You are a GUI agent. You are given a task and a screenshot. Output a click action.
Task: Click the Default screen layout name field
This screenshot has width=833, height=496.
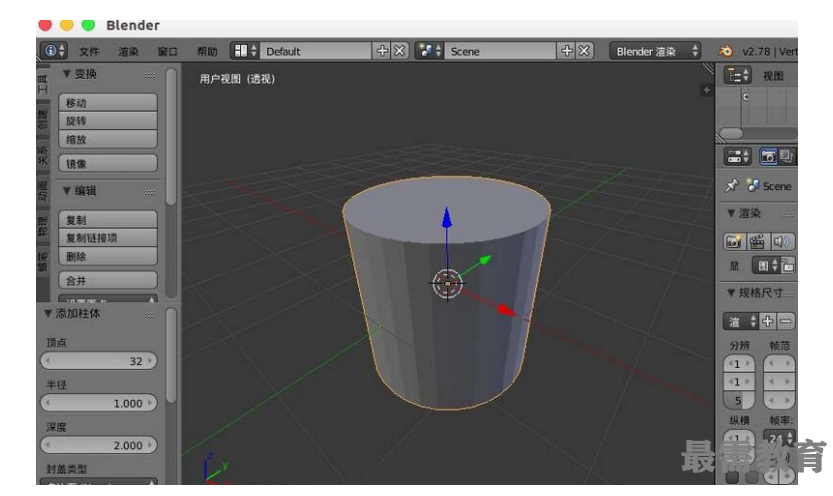316,51
